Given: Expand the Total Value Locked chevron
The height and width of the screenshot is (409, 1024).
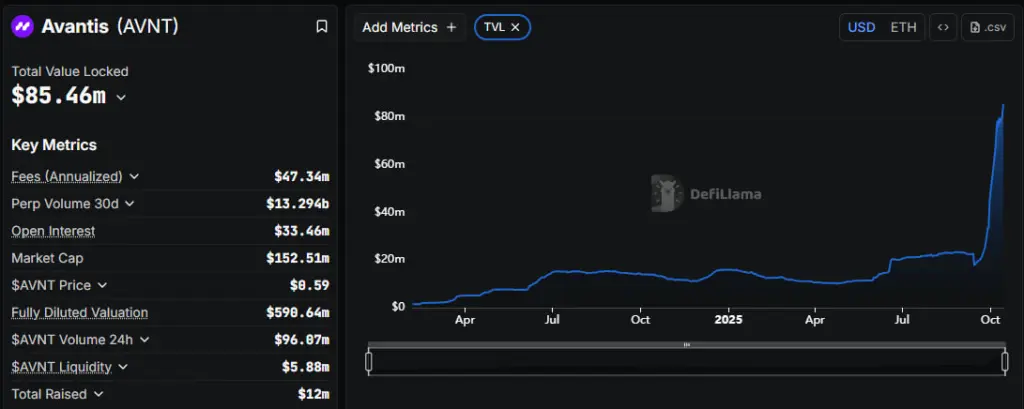Looking at the screenshot, I should pos(121,97).
